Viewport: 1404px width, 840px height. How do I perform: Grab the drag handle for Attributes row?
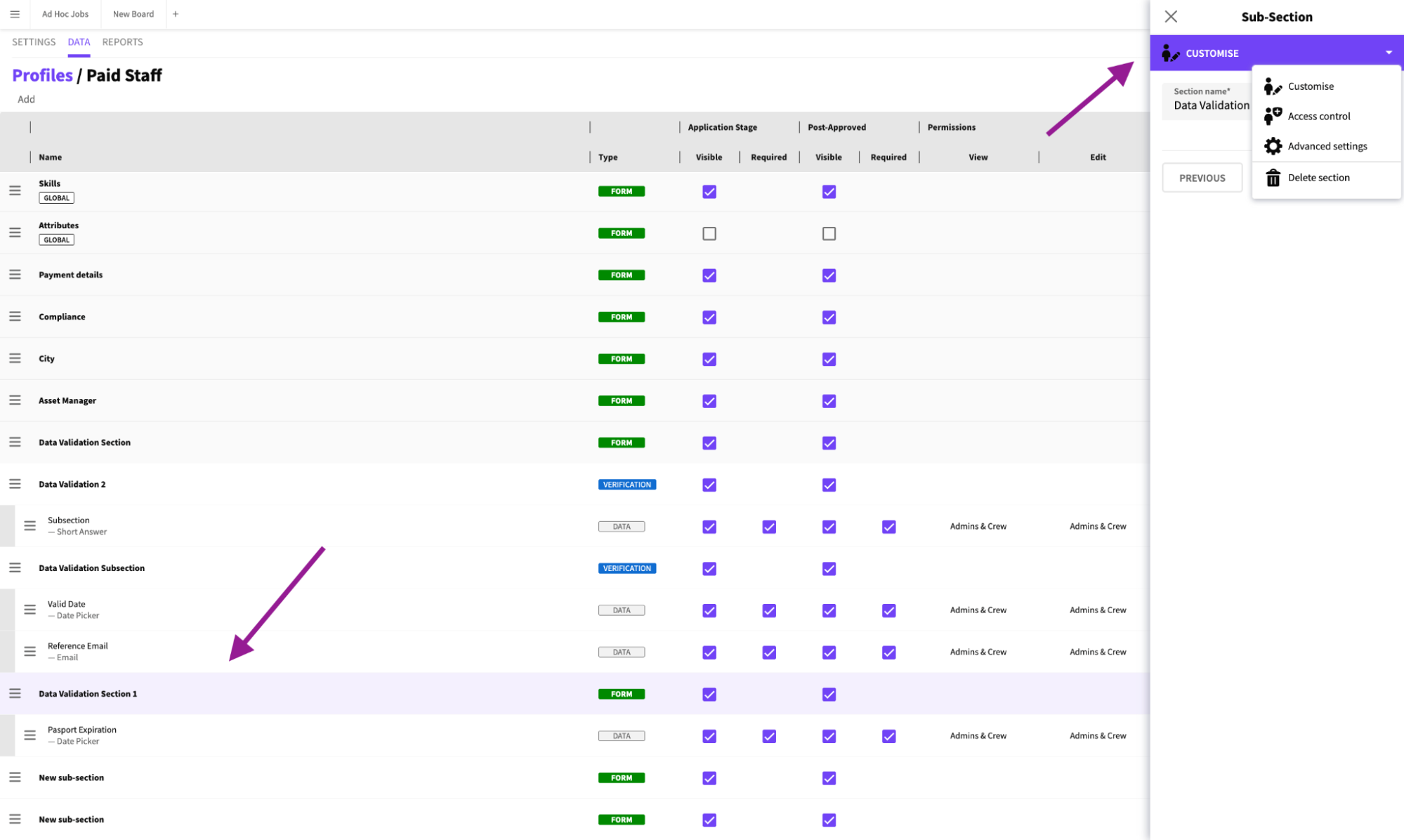coord(15,232)
